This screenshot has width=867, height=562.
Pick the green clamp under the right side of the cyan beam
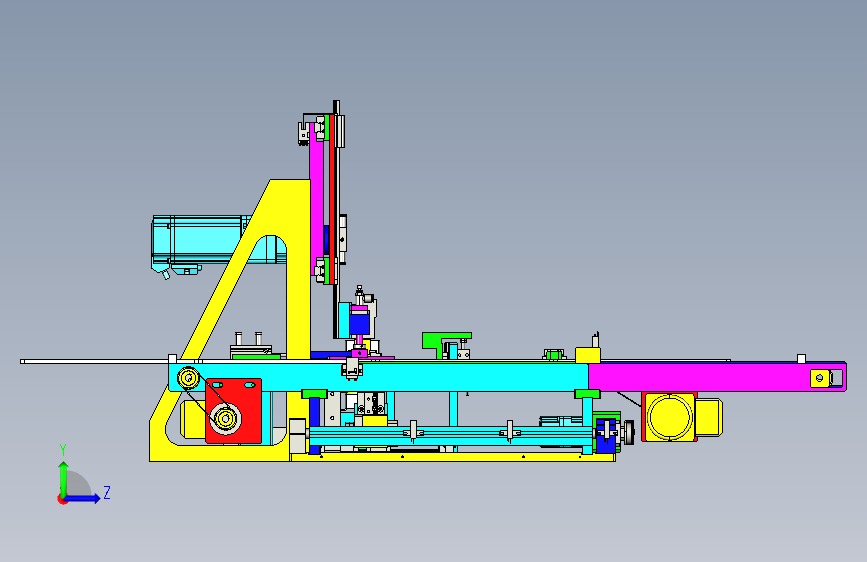tap(587, 394)
